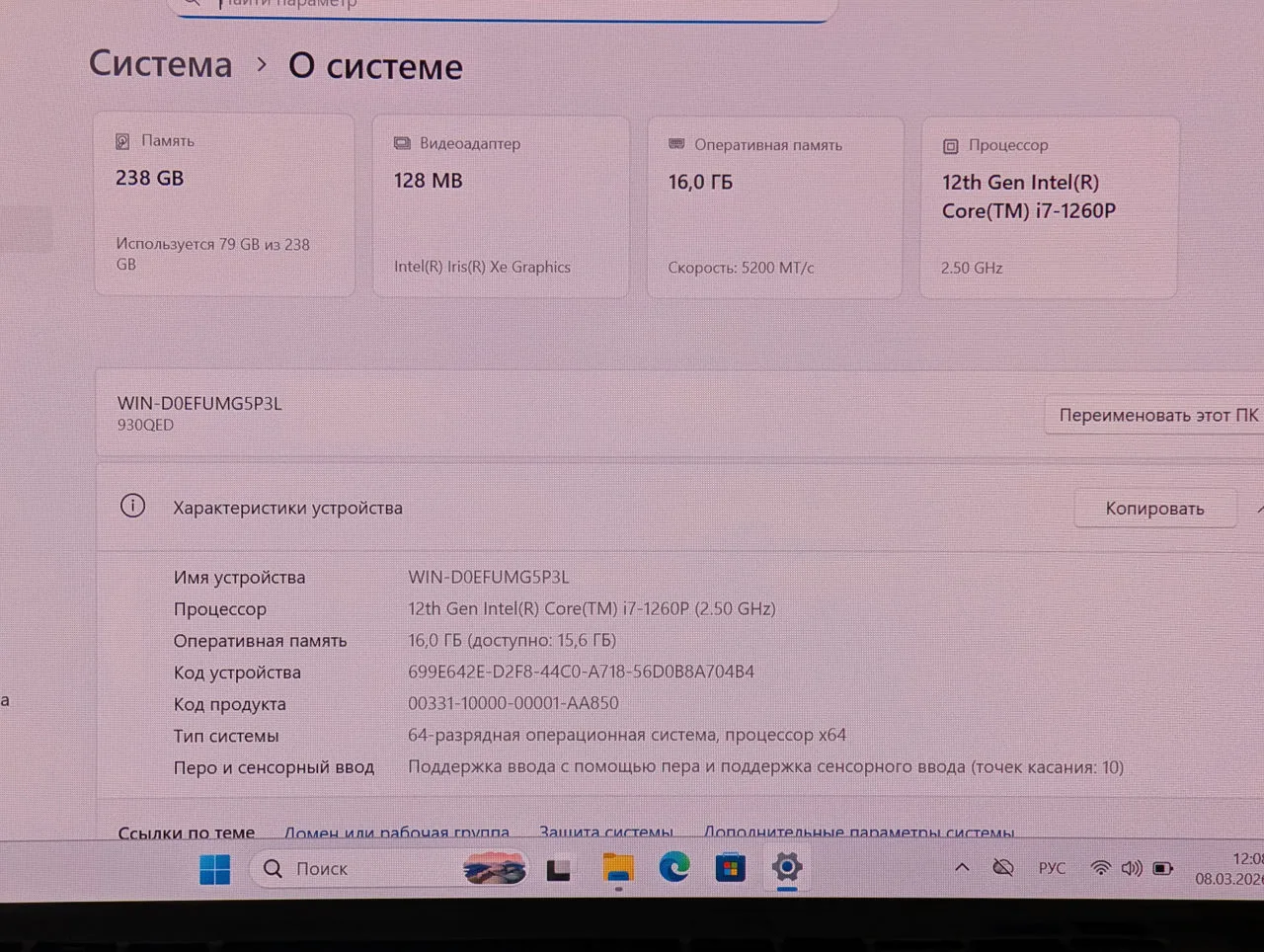The height and width of the screenshot is (952, 1264).
Task: Select processor value i7-1260P (2.50 GHz) row
Action: (x=592, y=608)
